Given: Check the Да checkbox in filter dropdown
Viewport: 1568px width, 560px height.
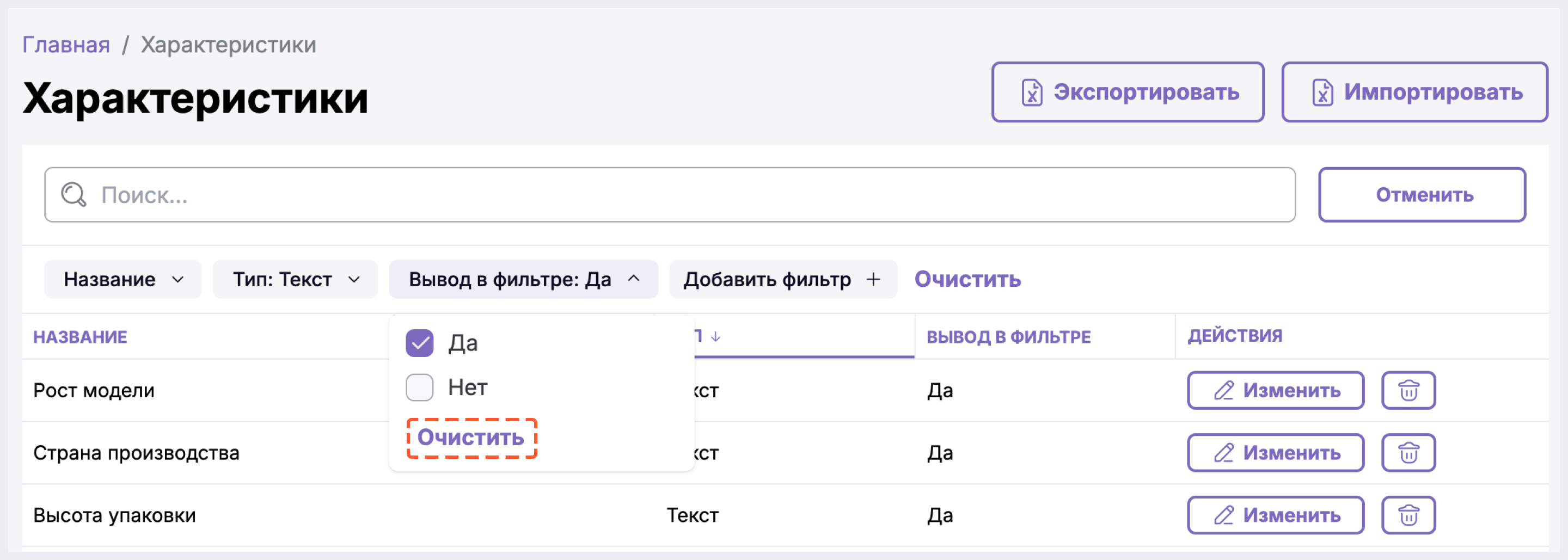Looking at the screenshot, I should [x=419, y=343].
